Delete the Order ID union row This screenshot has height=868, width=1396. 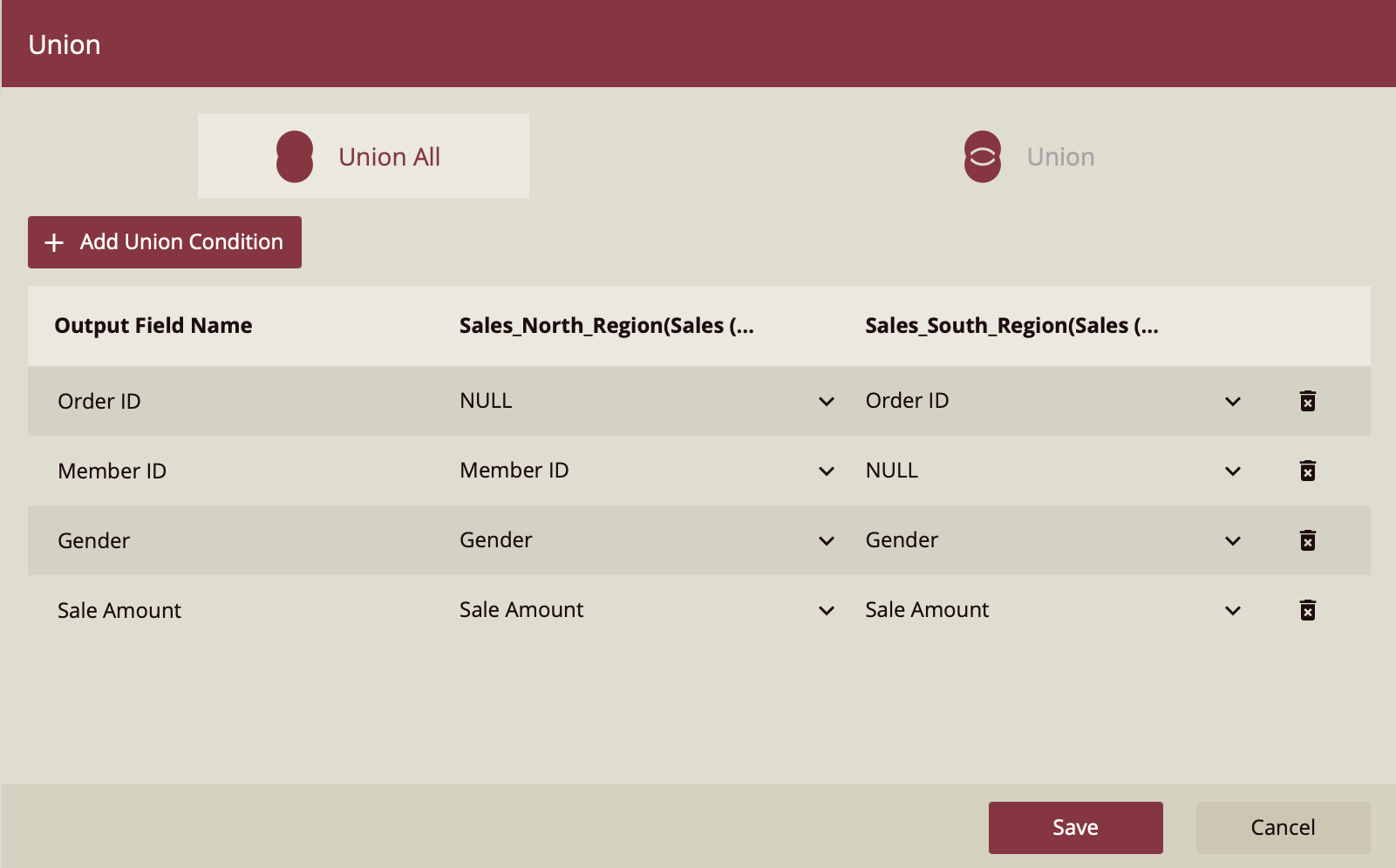(x=1307, y=401)
